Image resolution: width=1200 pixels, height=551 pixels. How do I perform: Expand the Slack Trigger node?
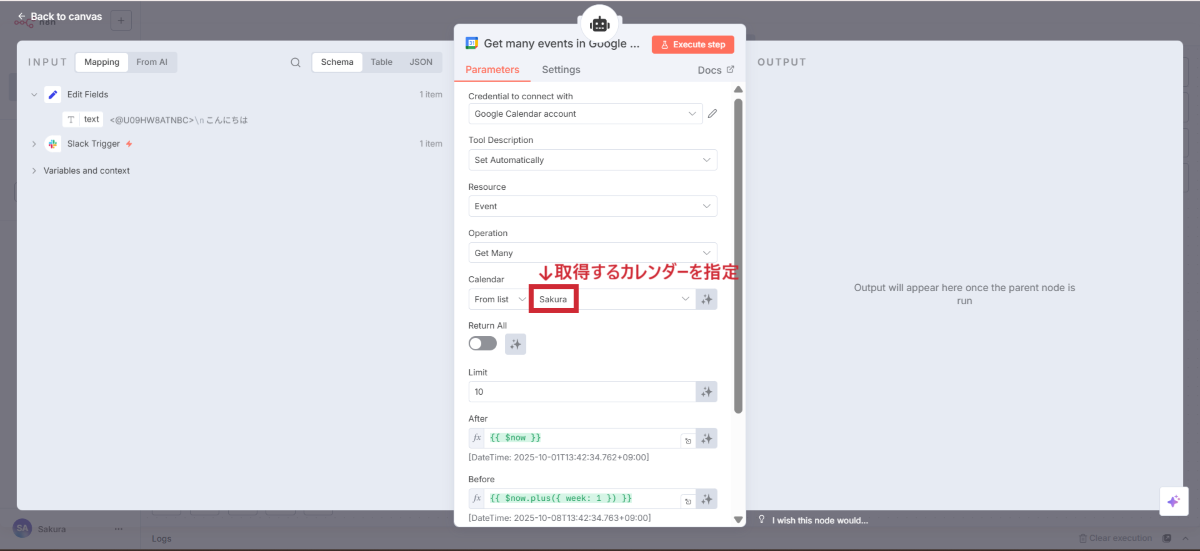pyautogui.click(x=34, y=144)
